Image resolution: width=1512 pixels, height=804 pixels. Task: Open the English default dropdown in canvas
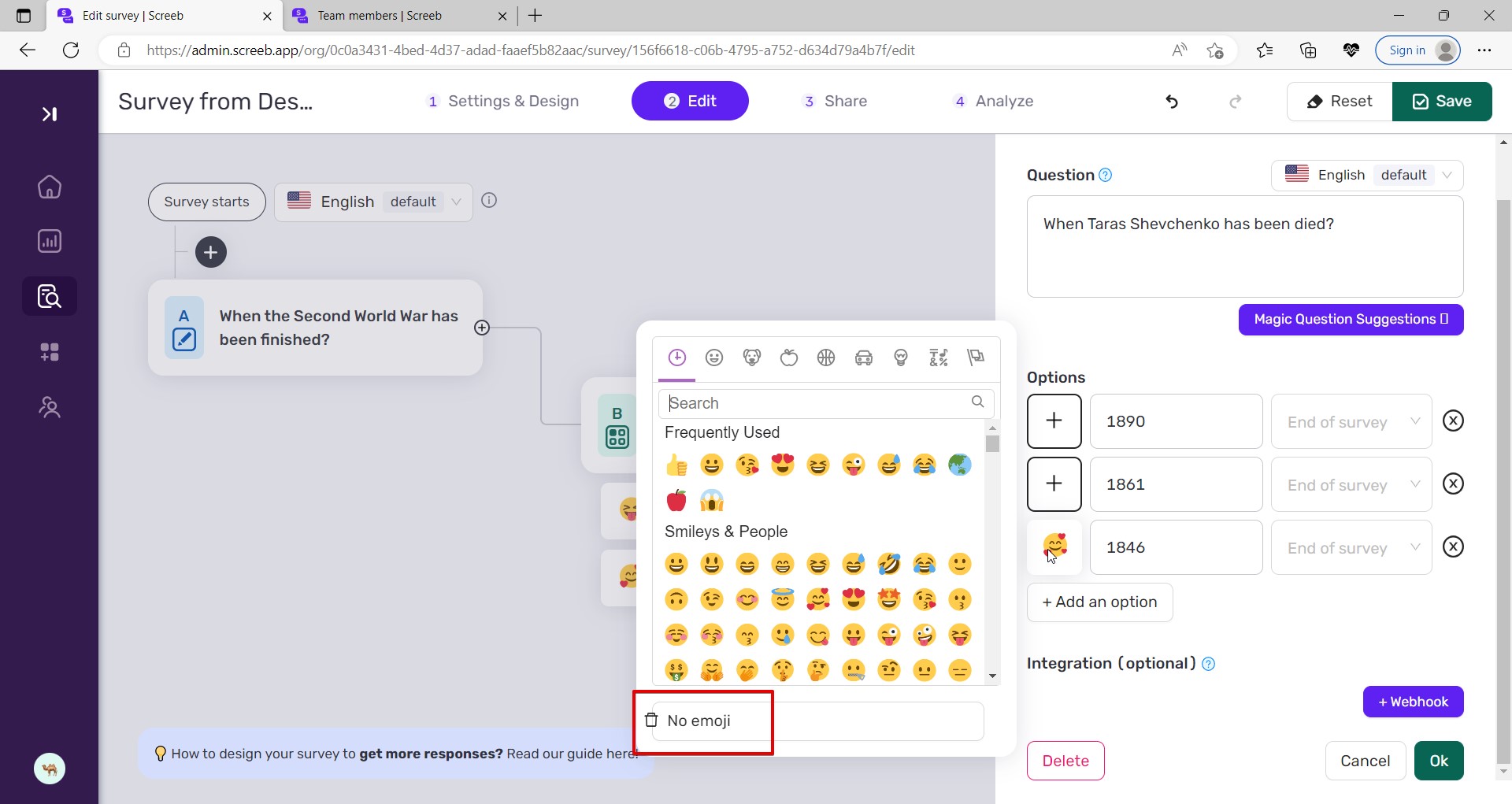pos(373,202)
